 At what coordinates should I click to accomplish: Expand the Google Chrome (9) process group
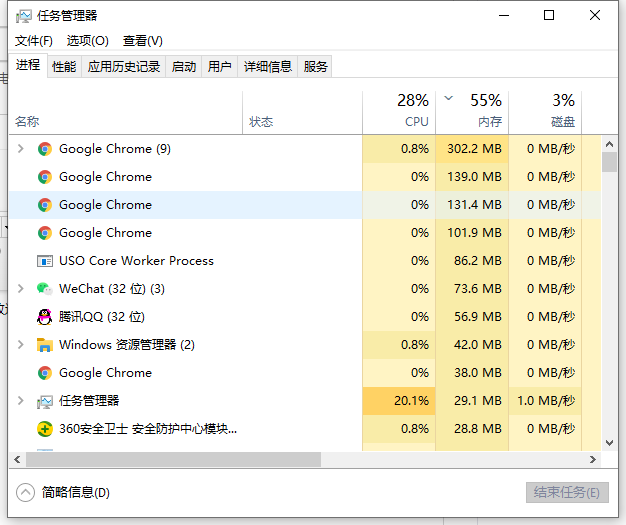coord(21,149)
